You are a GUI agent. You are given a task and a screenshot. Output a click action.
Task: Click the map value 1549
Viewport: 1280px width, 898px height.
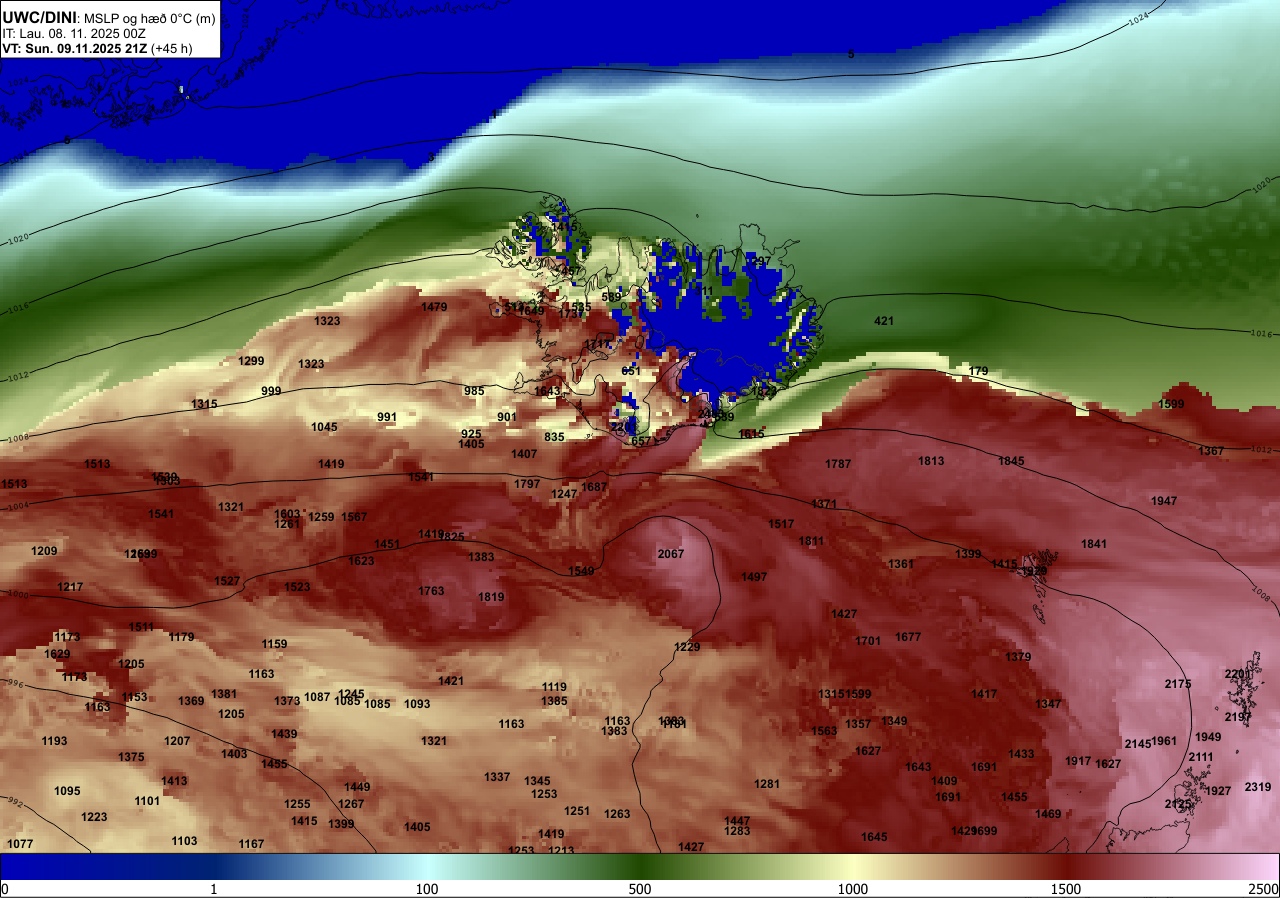(x=581, y=571)
